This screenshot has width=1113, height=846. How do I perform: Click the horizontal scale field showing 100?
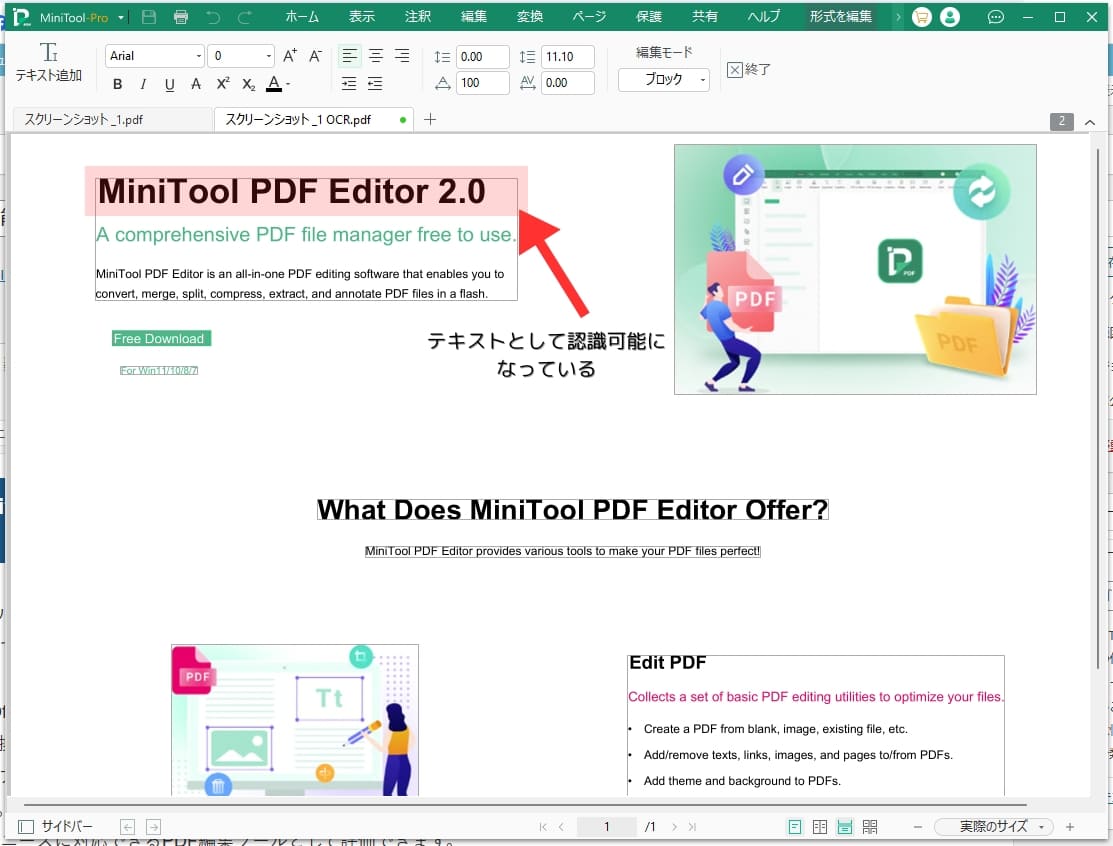pos(483,83)
